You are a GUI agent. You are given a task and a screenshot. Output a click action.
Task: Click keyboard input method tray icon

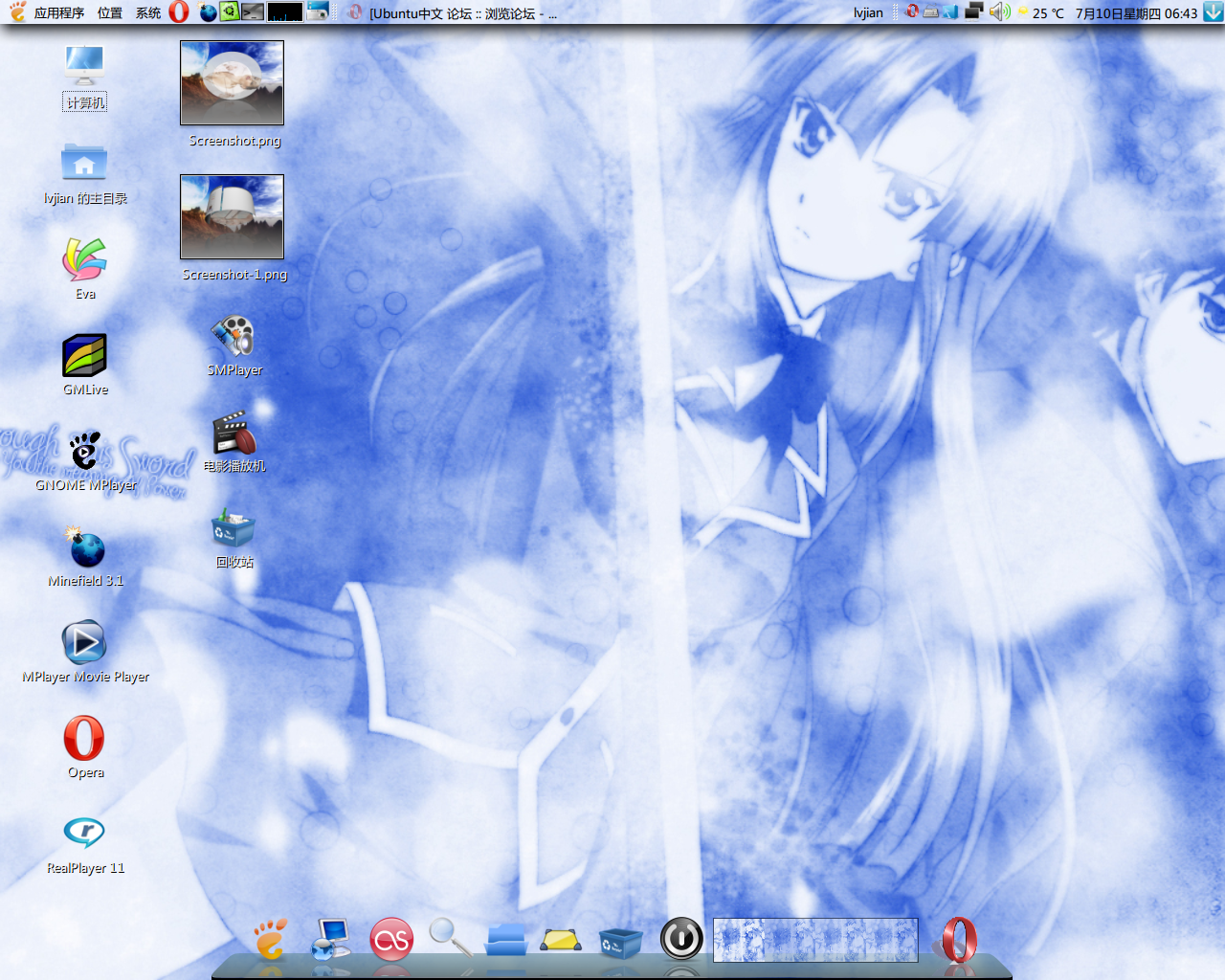click(x=930, y=12)
